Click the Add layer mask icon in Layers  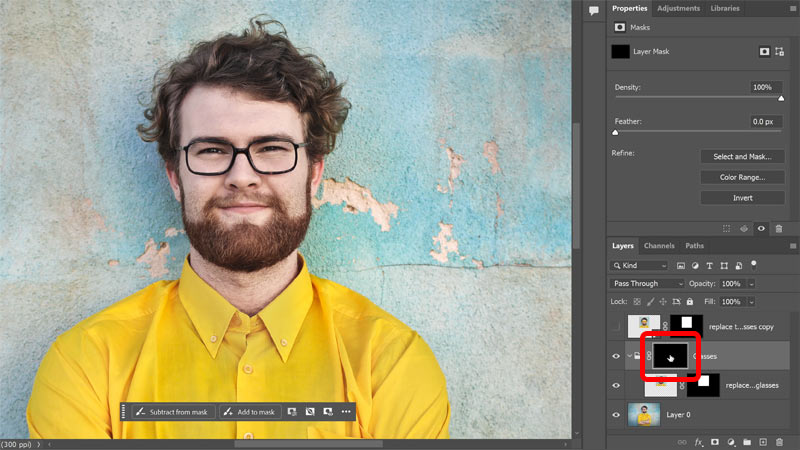pyautogui.click(x=715, y=441)
